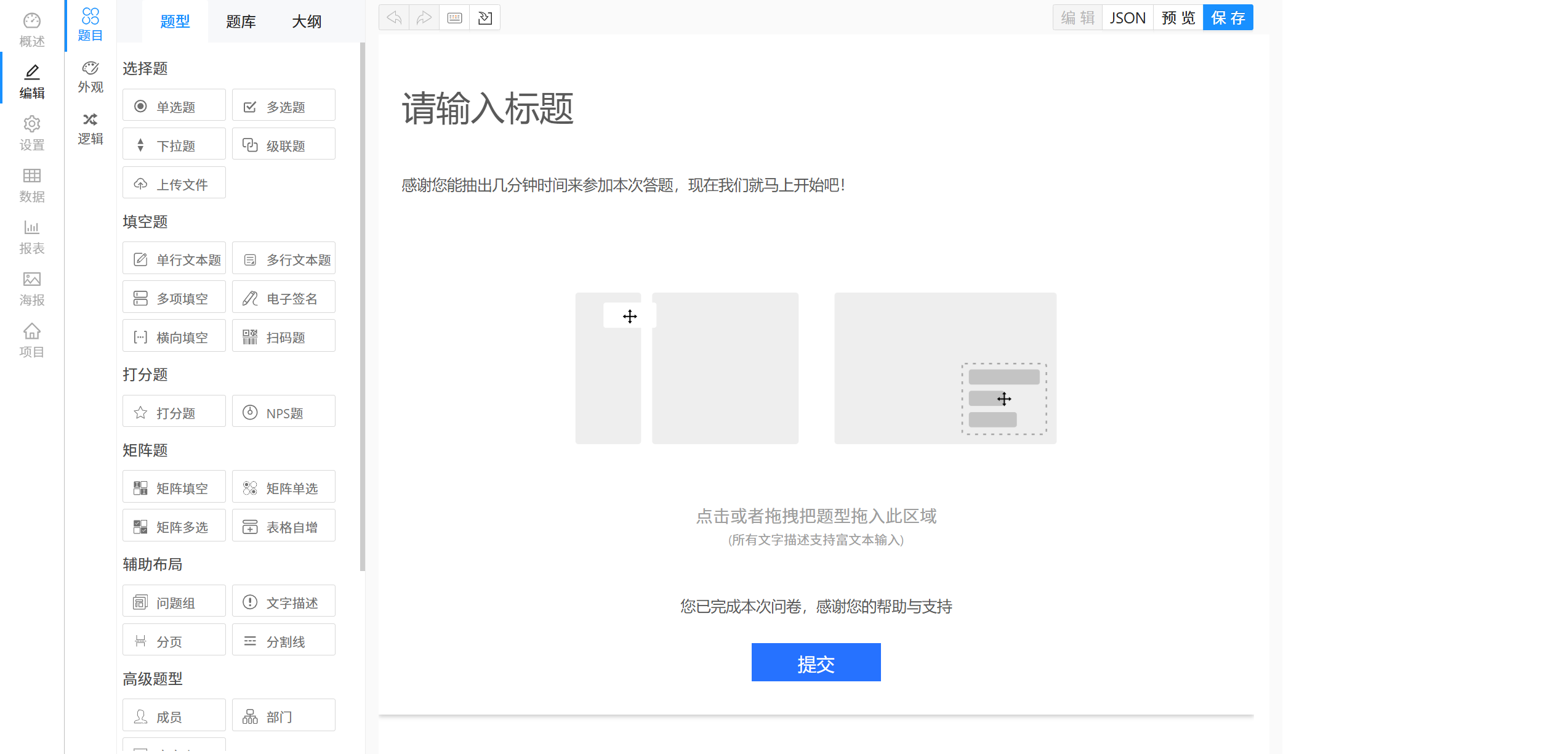Add a 下拉题 dropdown question
The width and height of the screenshot is (1568, 754).
pyautogui.click(x=174, y=145)
